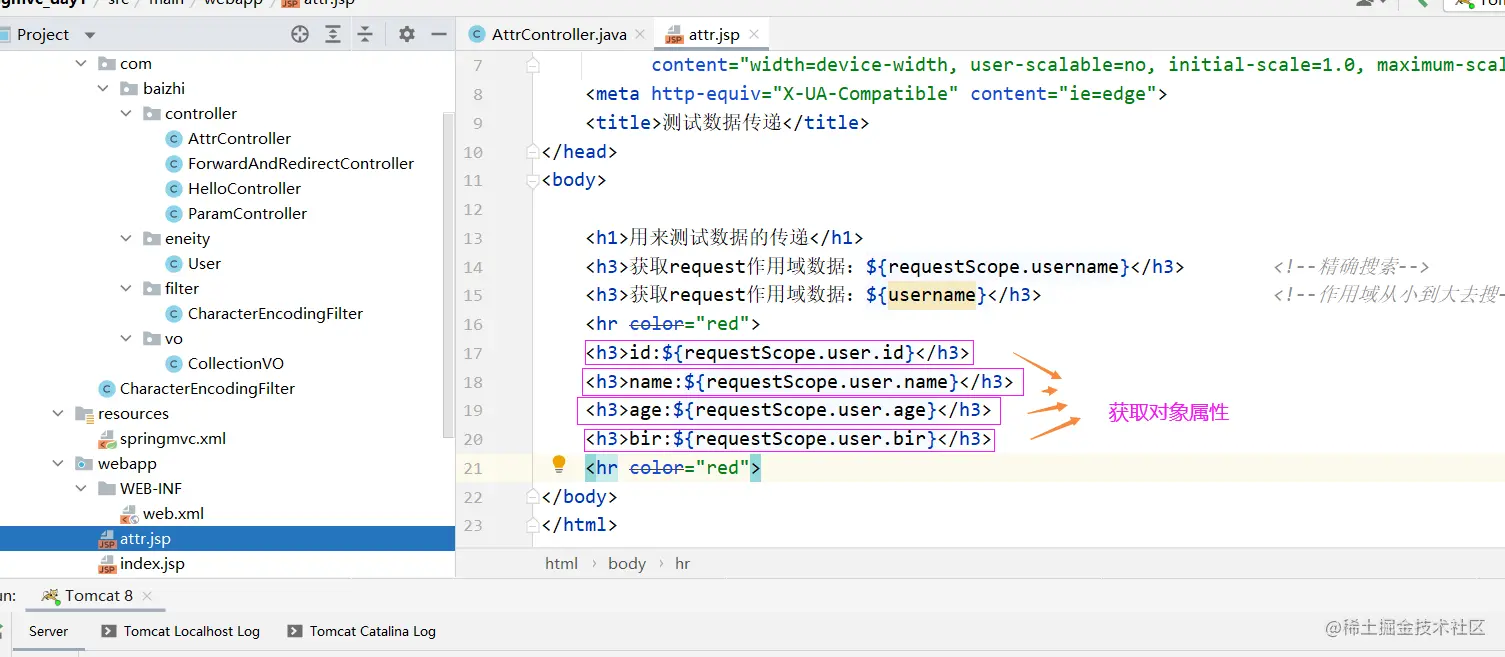Select AttrController class in project tree
This screenshot has width=1505, height=657.
point(239,138)
